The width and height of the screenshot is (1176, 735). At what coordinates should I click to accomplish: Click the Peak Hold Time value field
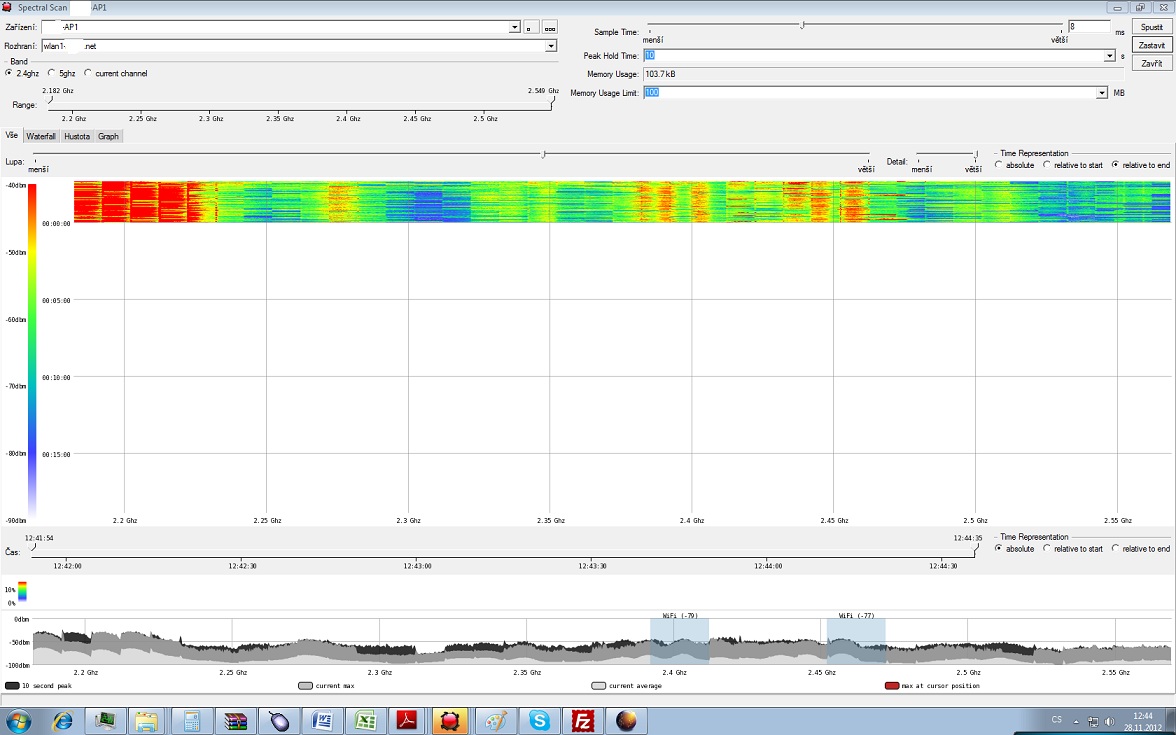pyautogui.click(x=873, y=56)
